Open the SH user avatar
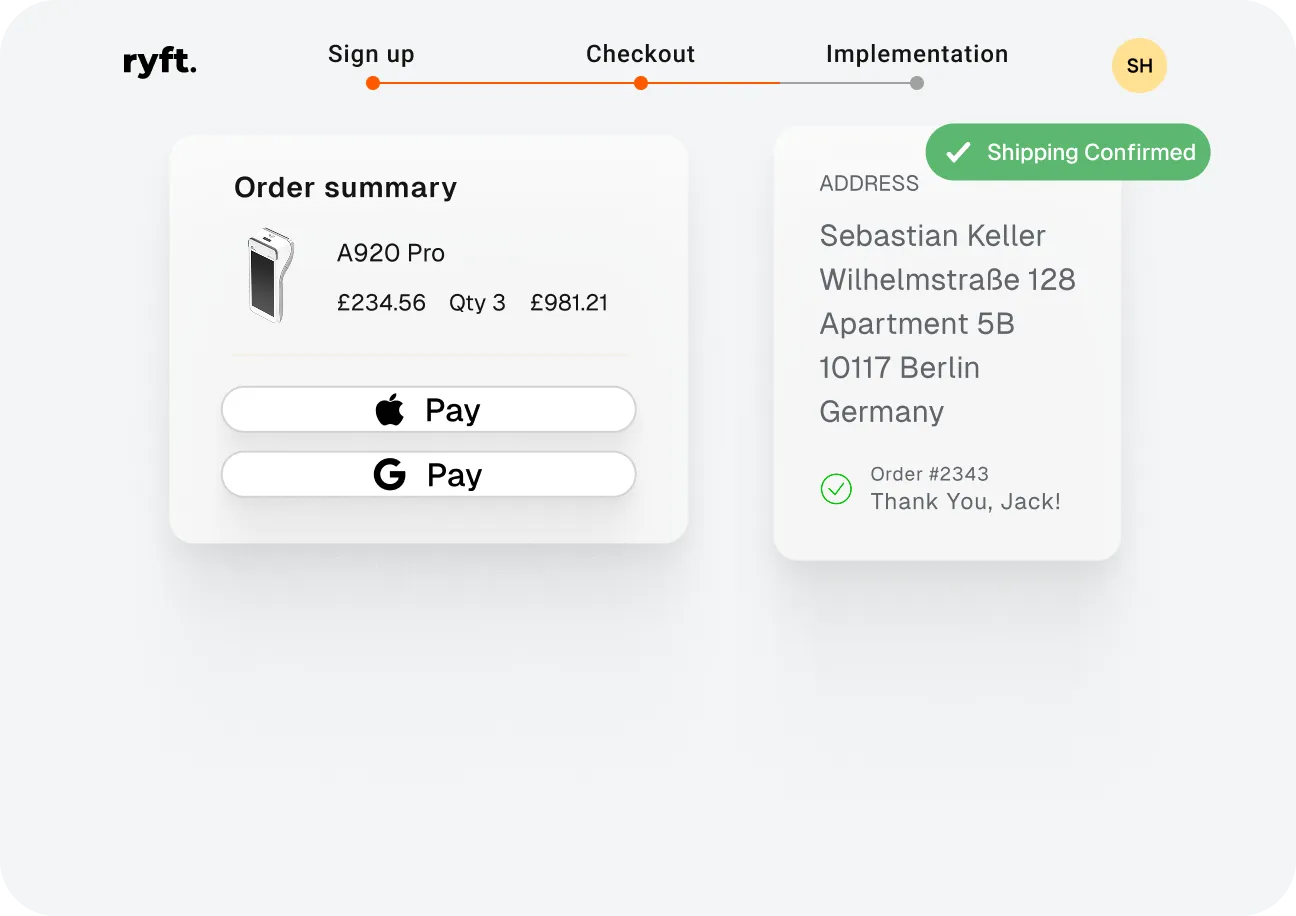The height and width of the screenshot is (916, 1296). pyautogui.click(x=1139, y=66)
